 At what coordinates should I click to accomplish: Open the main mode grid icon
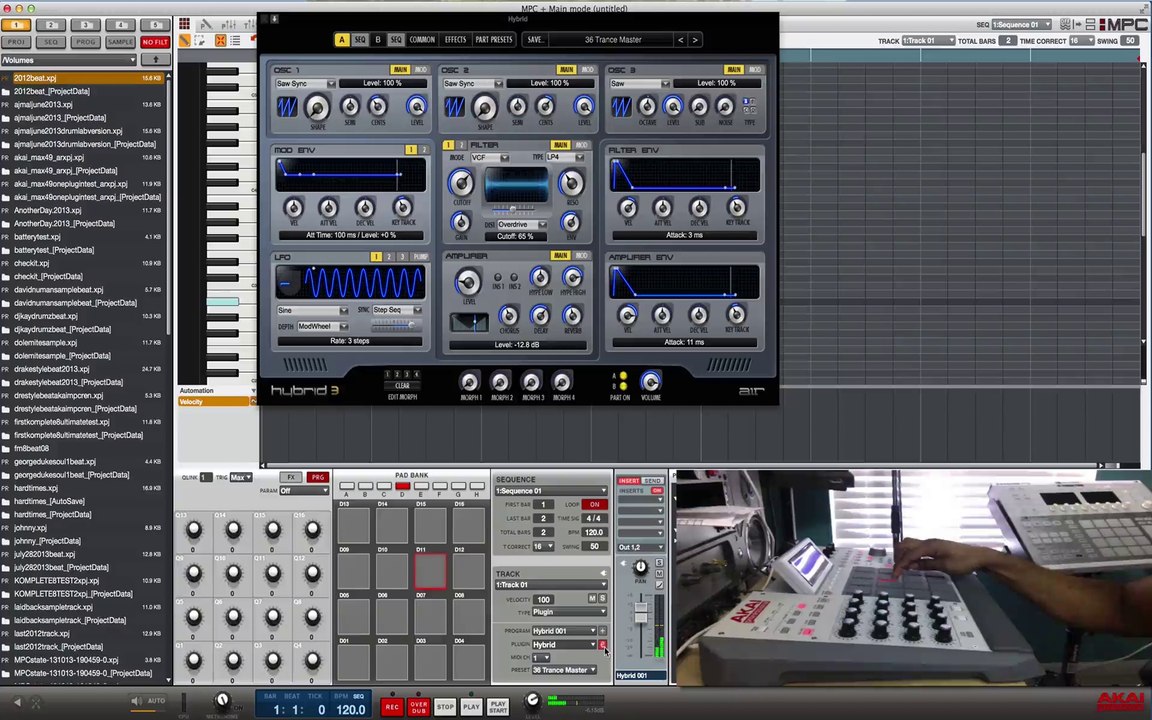184,24
